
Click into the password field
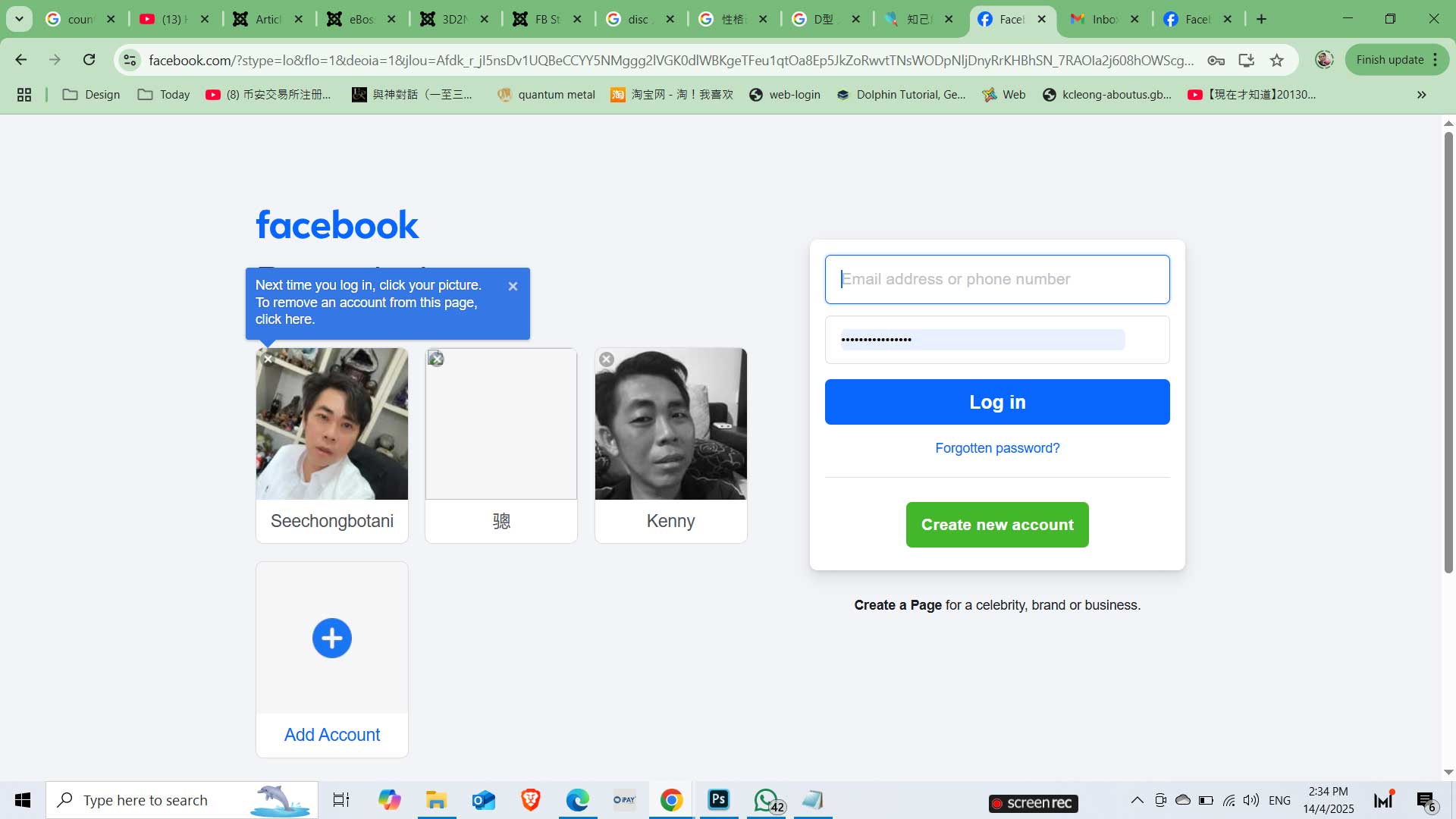coord(997,340)
